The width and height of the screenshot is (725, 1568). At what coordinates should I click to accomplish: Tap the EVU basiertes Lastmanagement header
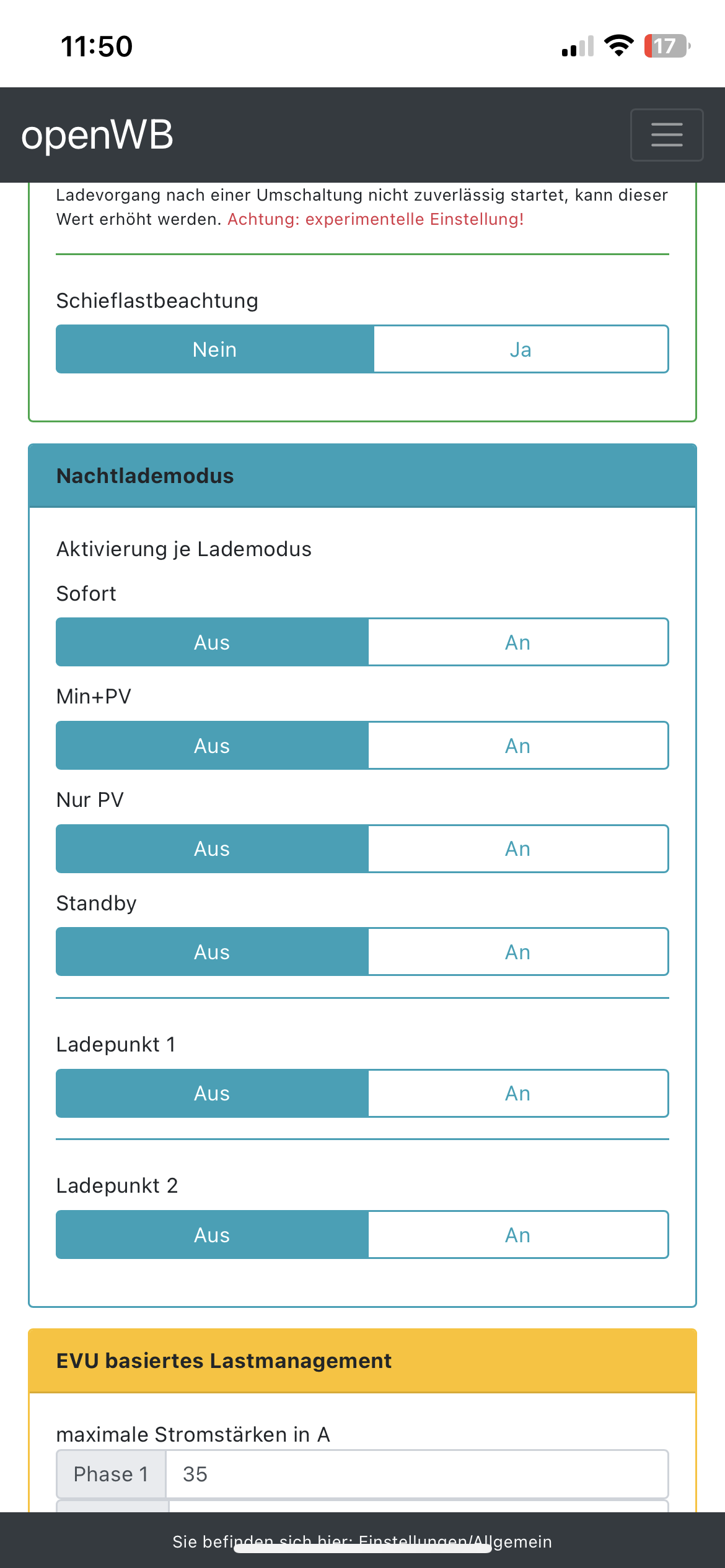[x=362, y=1361]
